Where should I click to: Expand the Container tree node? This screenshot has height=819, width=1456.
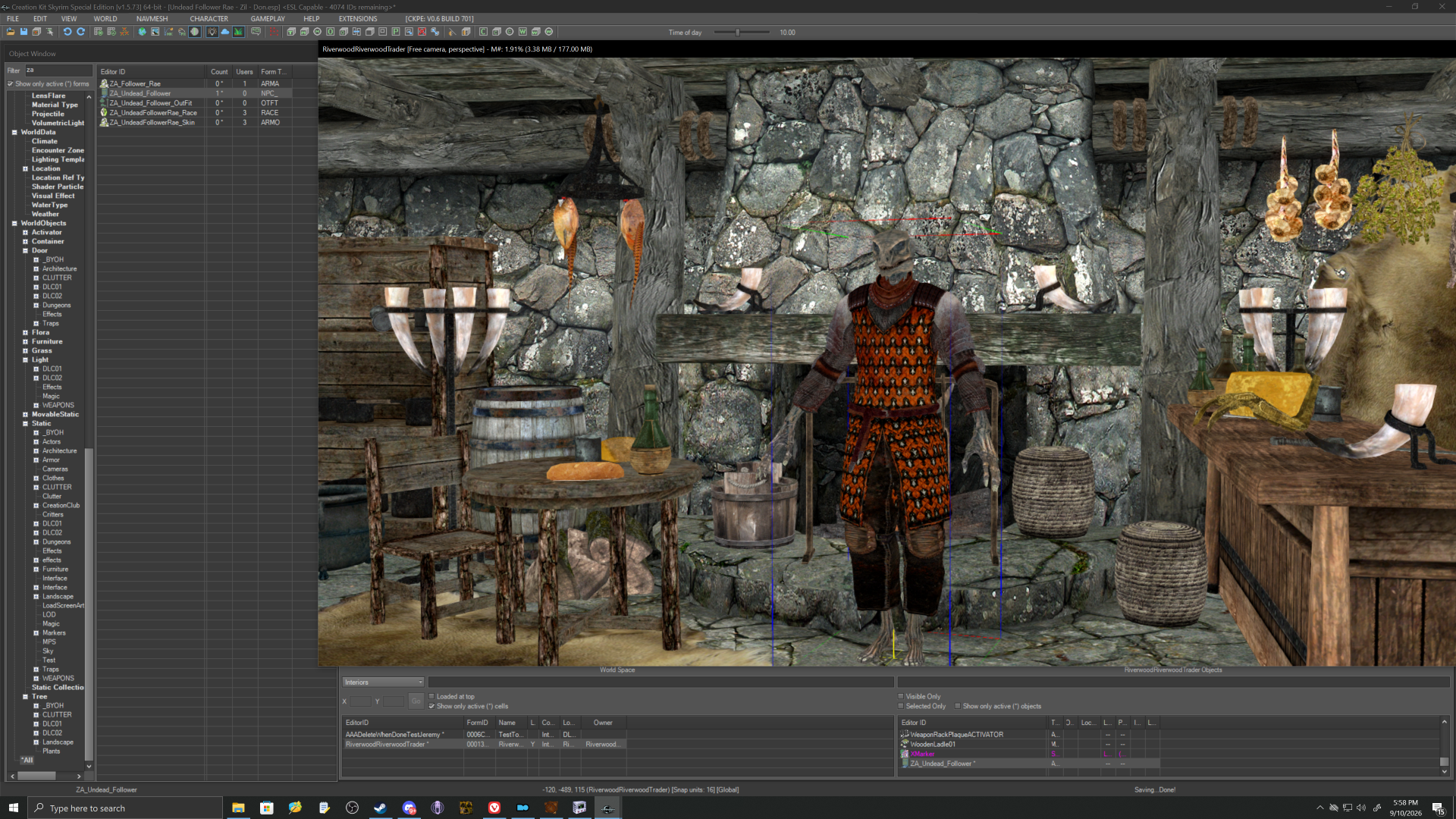pyautogui.click(x=25, y=241)
